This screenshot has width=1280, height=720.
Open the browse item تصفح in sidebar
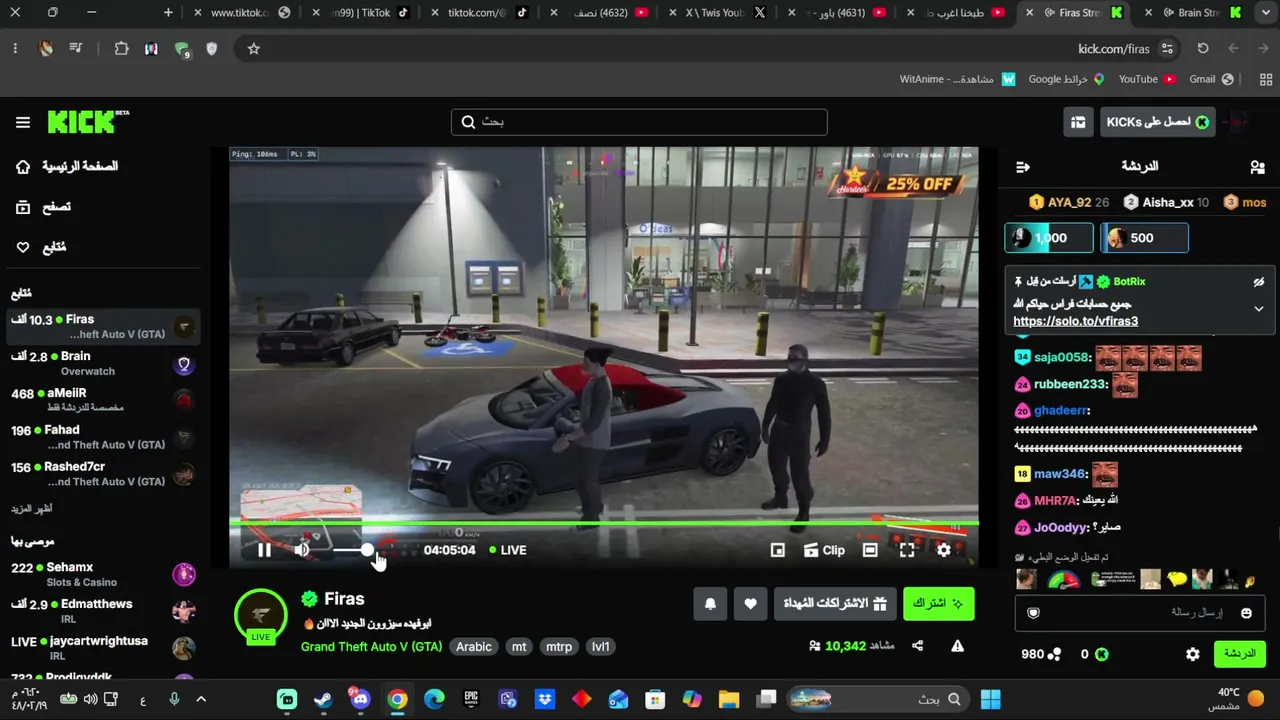44,207
